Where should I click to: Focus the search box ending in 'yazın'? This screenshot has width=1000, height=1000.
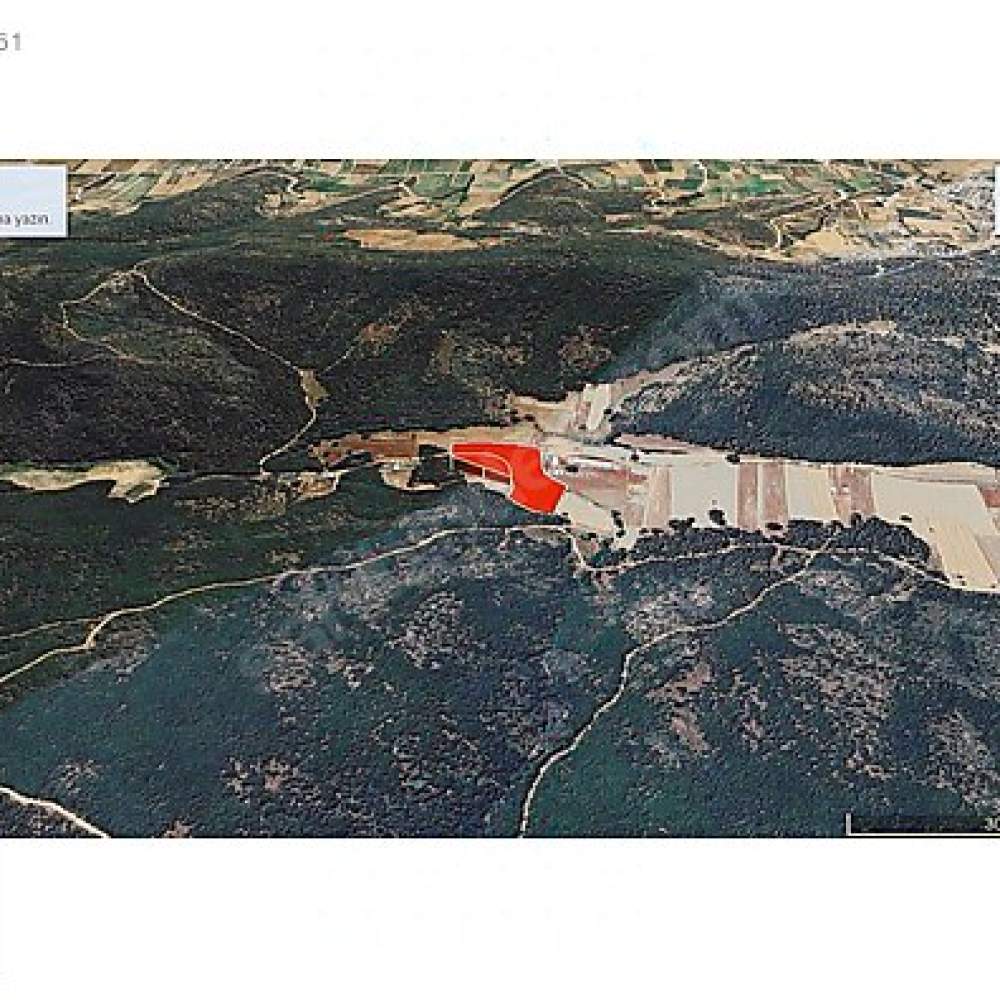[32, 202]
